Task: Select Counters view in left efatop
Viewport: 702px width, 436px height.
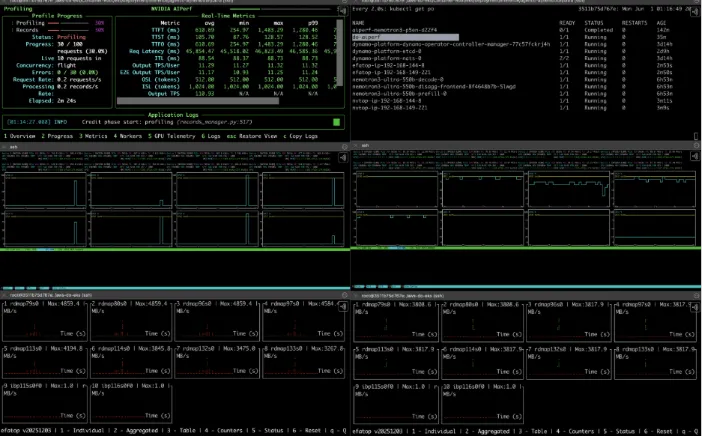Action: tap(224, 431)
